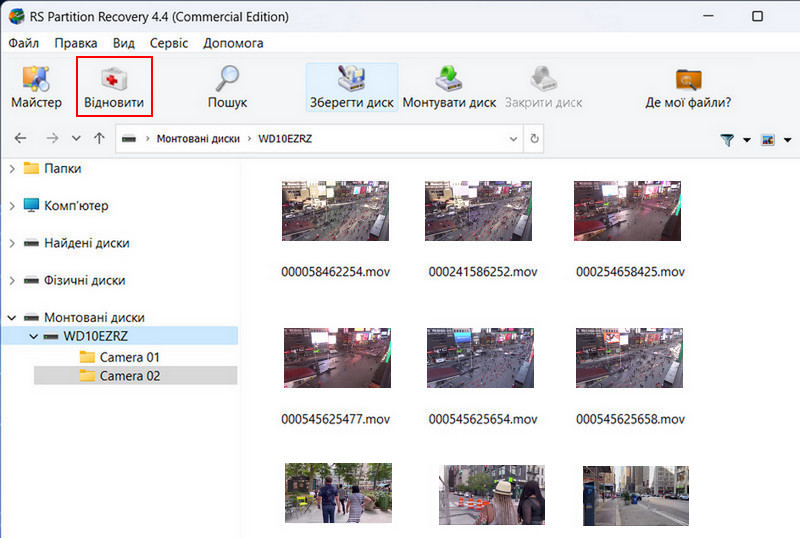Click Зберегти диск toolbar button

[x=352, y=87]
